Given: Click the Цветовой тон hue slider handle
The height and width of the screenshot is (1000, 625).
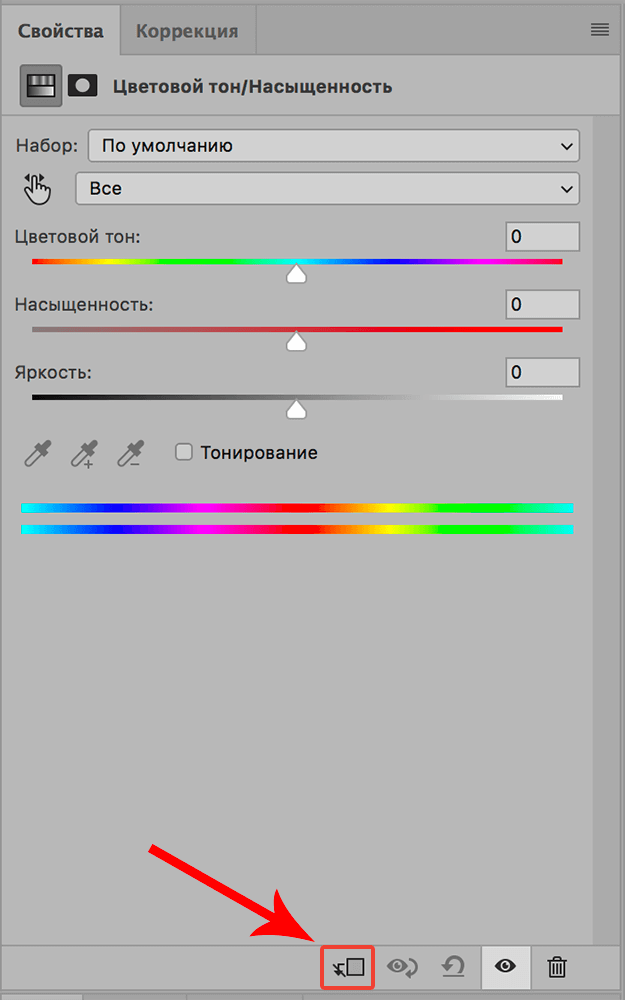Looking at the screenshot, I should tap(296, 275).
